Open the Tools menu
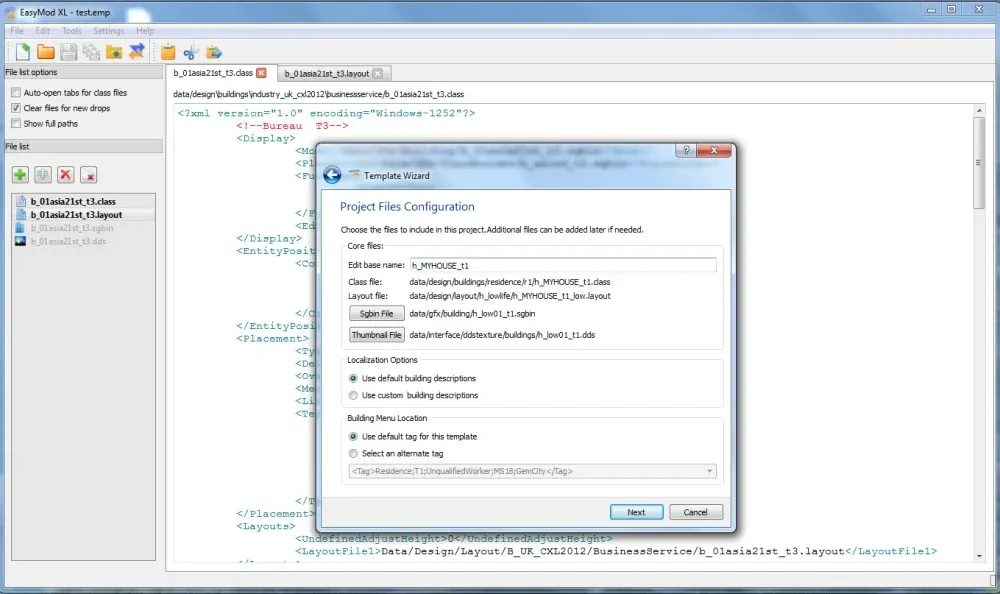This screenshot has width=1000, height=594. coord(72,31)
